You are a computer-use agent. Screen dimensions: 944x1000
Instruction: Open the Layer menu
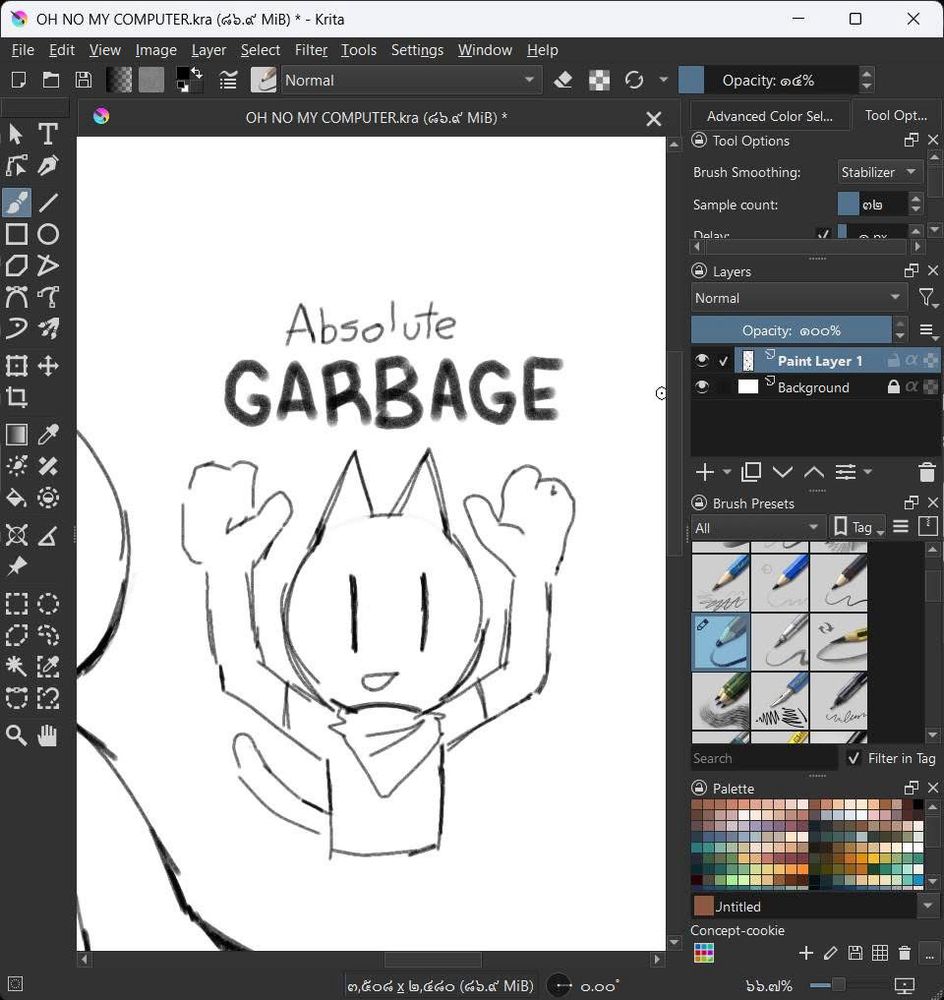(x=209, y=50)
